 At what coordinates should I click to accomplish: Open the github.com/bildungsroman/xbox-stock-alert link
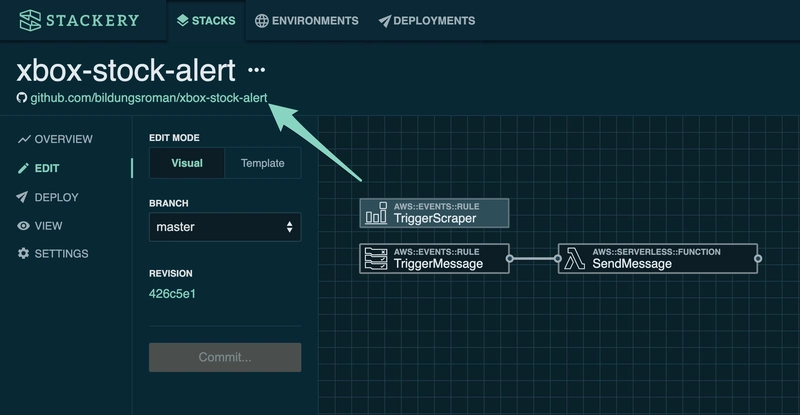click(149, 99)
